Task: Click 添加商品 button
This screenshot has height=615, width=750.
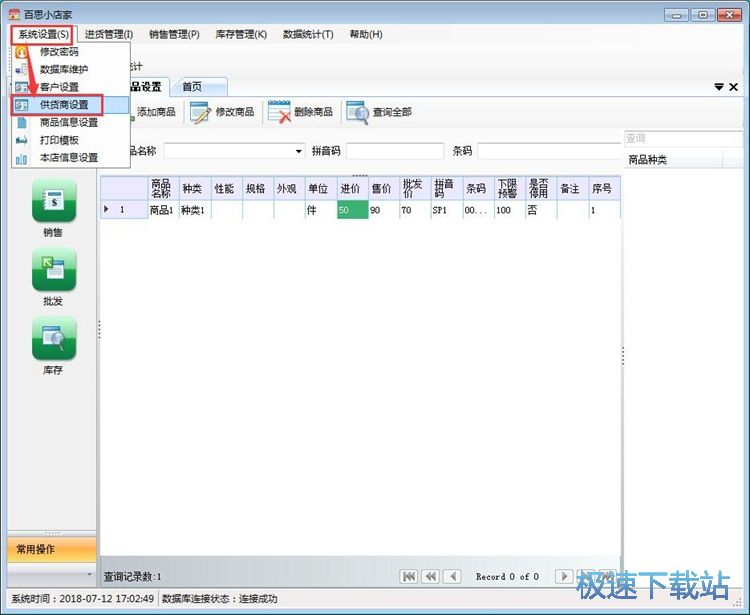Action: pos(154,112)
